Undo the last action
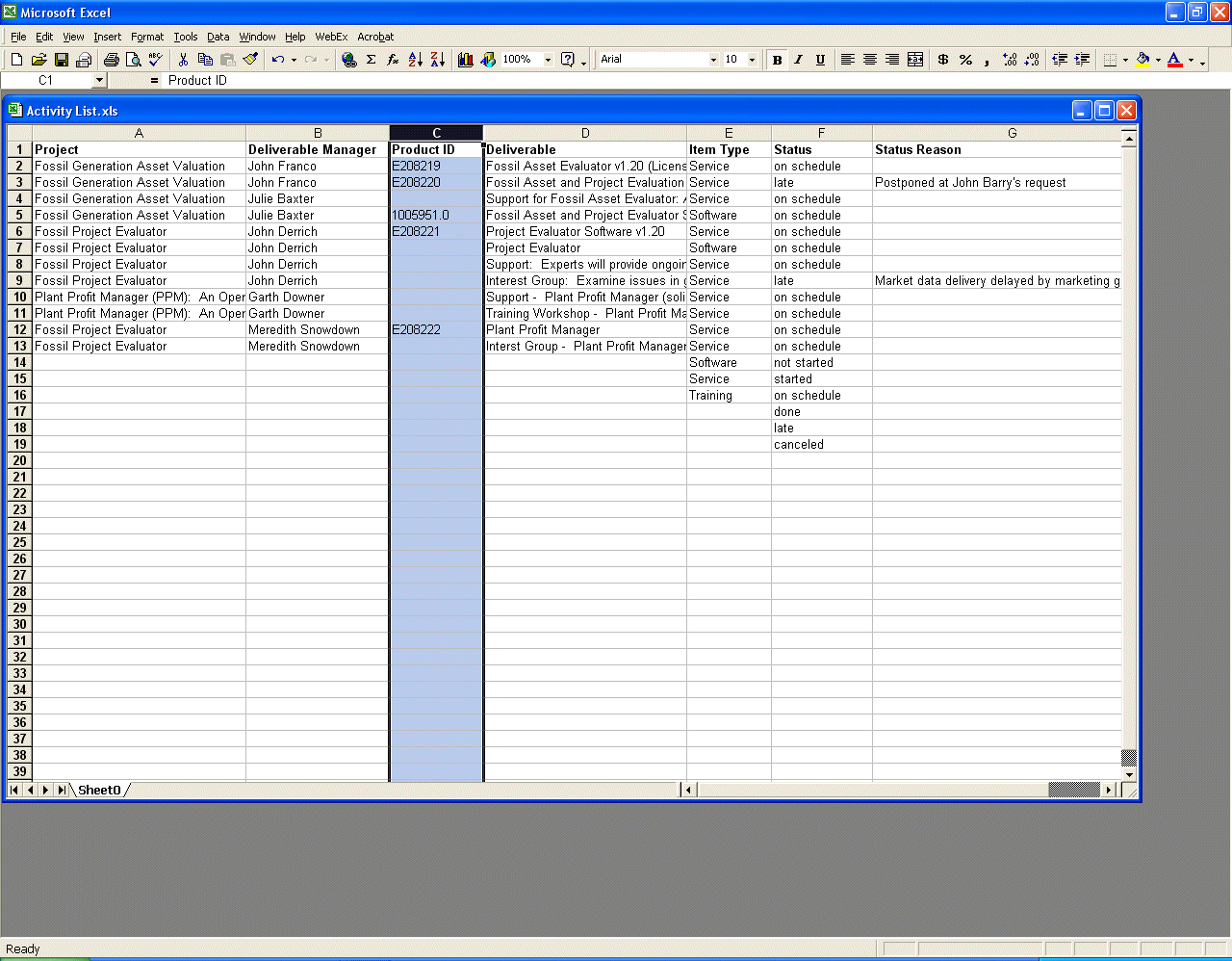Image resolution: width=1232 pixels, height=961 pixels. point(277,60)
